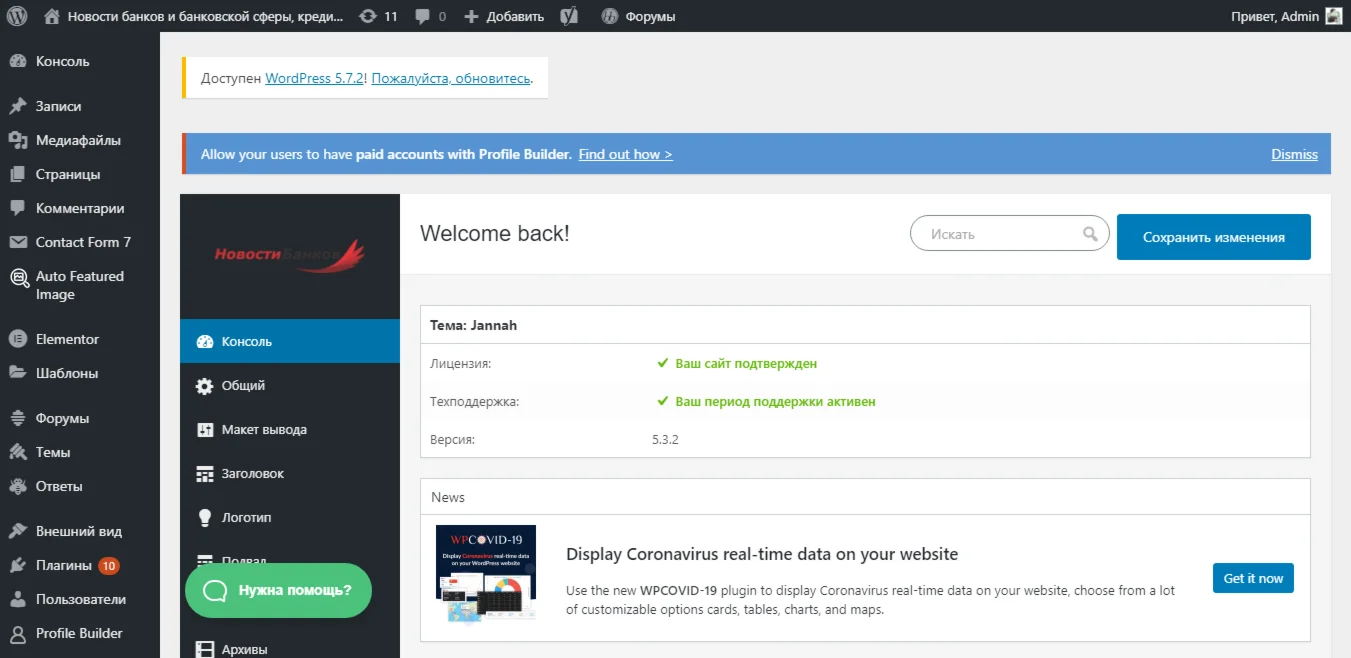Click the film strip icon beside Архивы
Image resolution: width=1351 pixels, height=658 pixels.
(205, 650)
